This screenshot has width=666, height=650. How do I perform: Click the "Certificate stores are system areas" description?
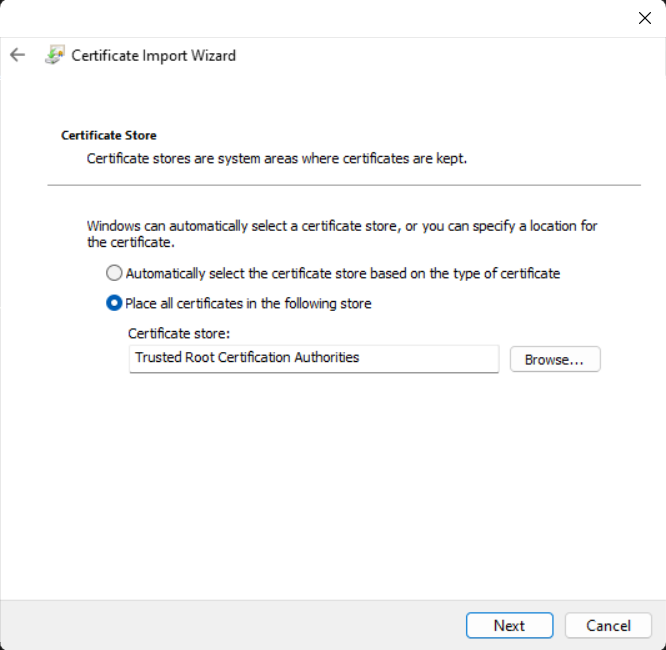tap(277, 158)
